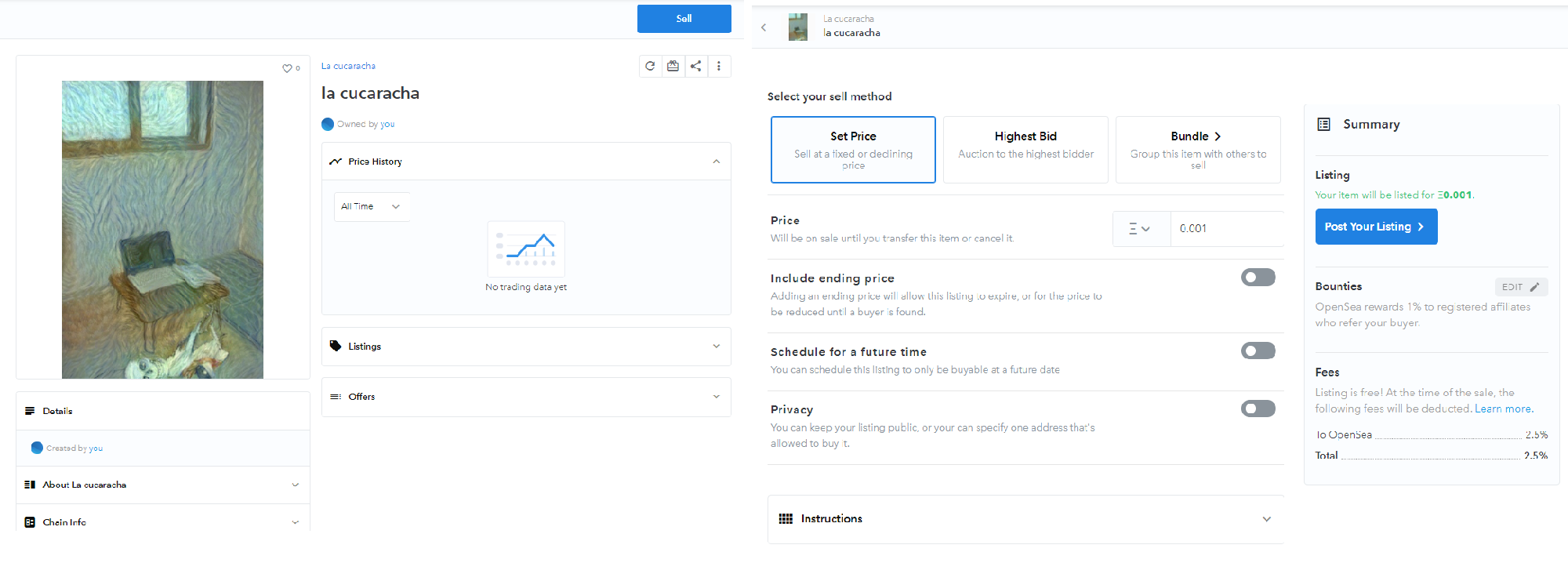The image size is (1568, 563).
Task: Open the La cucaracha collection link above title
Action: [x=348, y=66]
